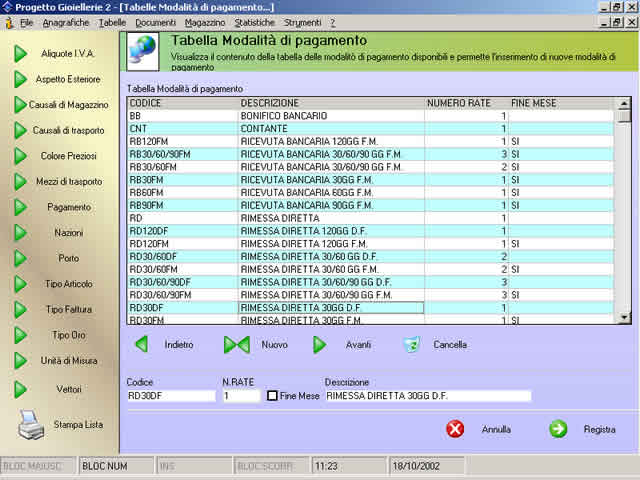
Task: Click the Nuovo button label
Action: pyautogui.click(x=275, y=344)
